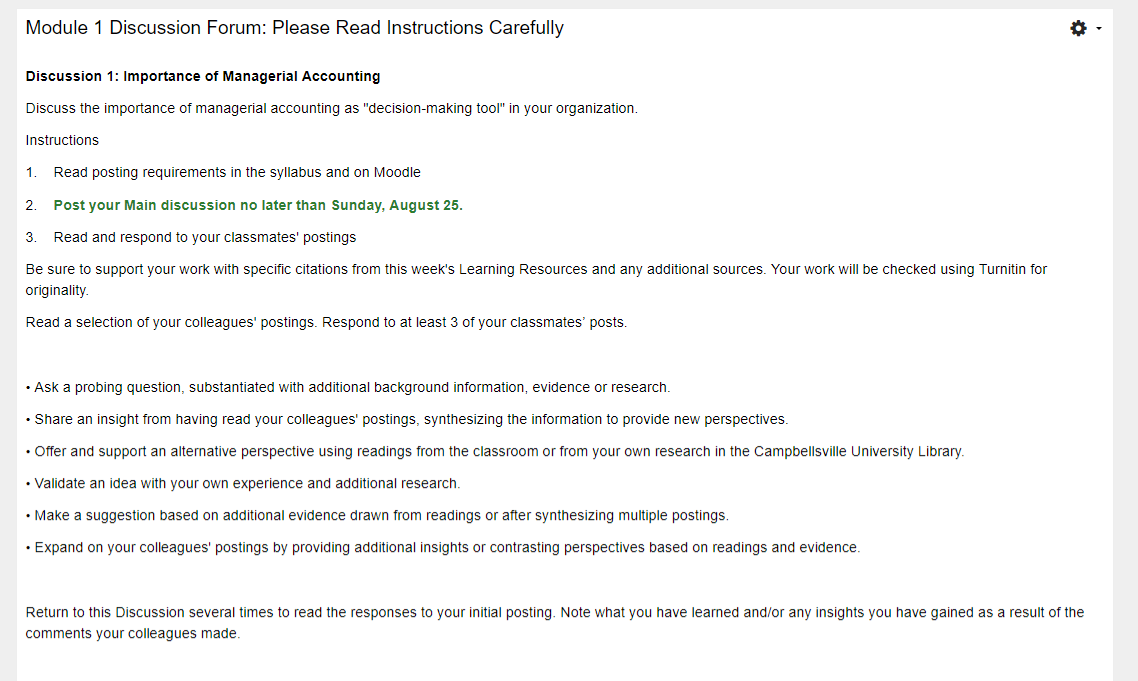Image resolution: width=1138 pixels, height=681 pixels.
Task: Select the 'Make a suggestion' bullet
Action: point(377,515)
